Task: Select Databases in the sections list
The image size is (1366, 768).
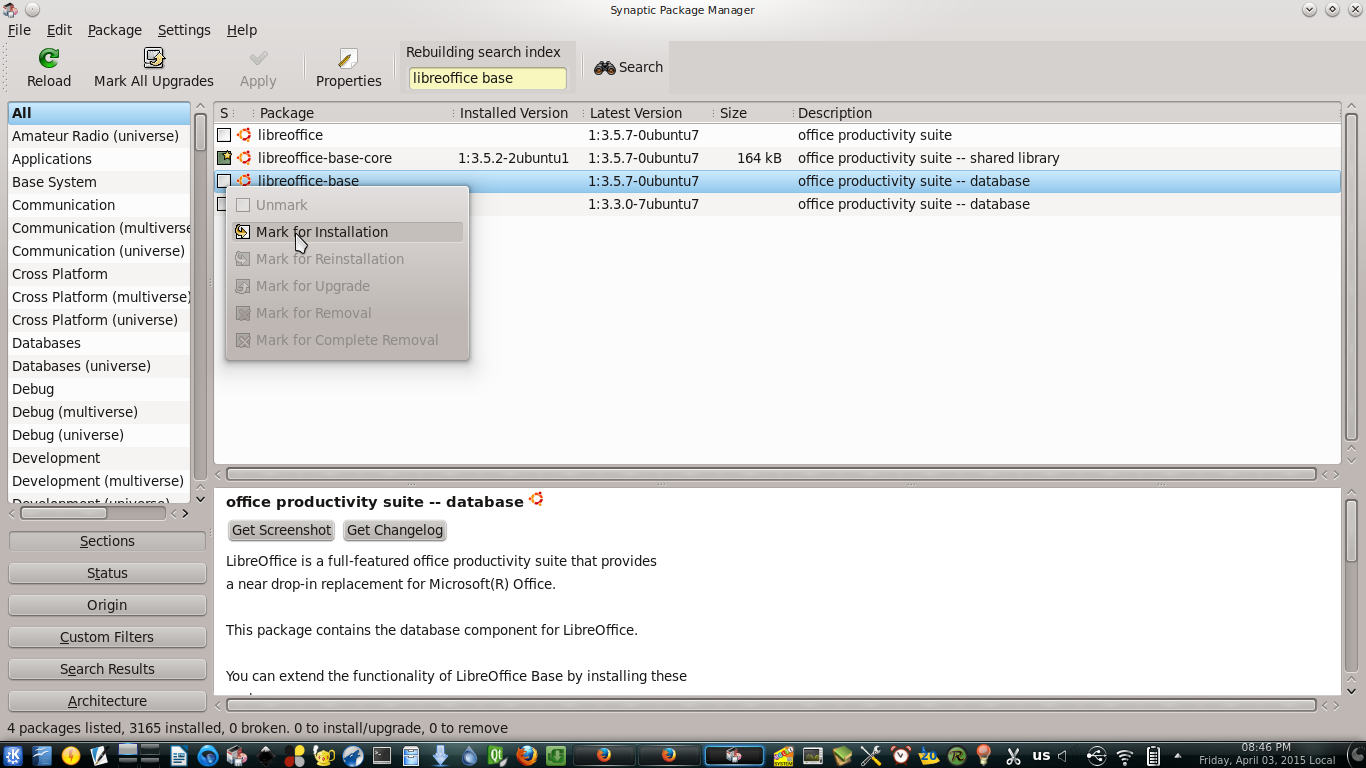Action: click(99, 343)
